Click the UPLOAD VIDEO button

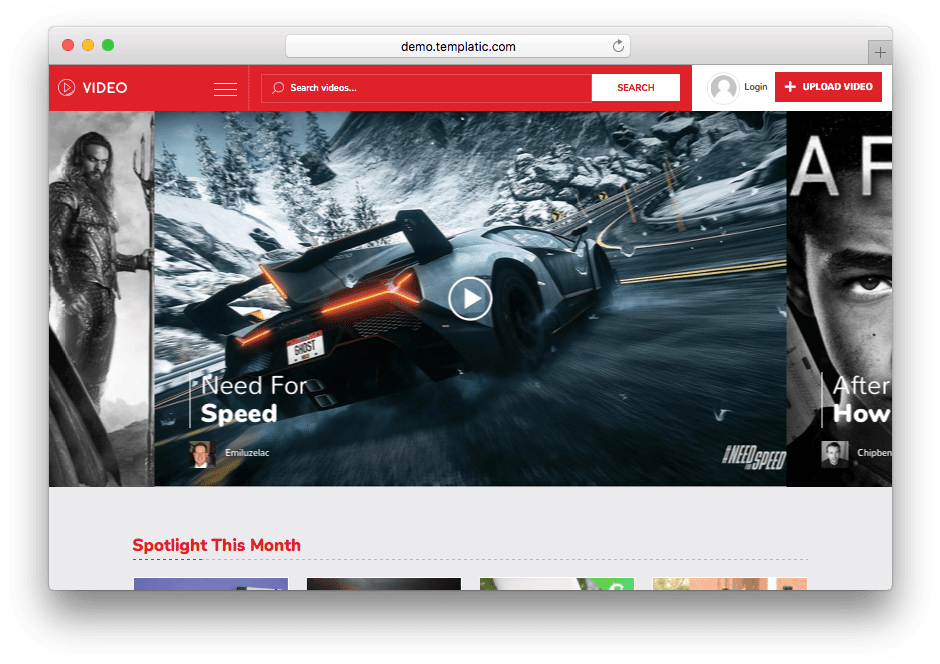tap(828, 87)
